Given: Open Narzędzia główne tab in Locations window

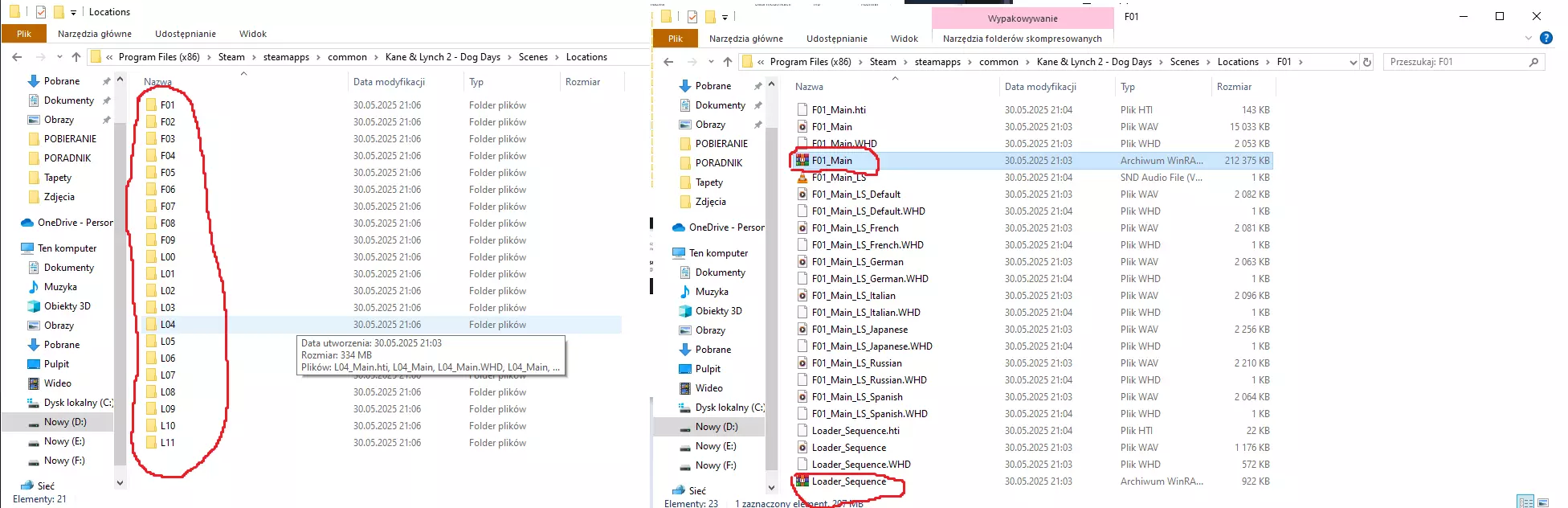Looking at the screenshot, I should (95, 34).
